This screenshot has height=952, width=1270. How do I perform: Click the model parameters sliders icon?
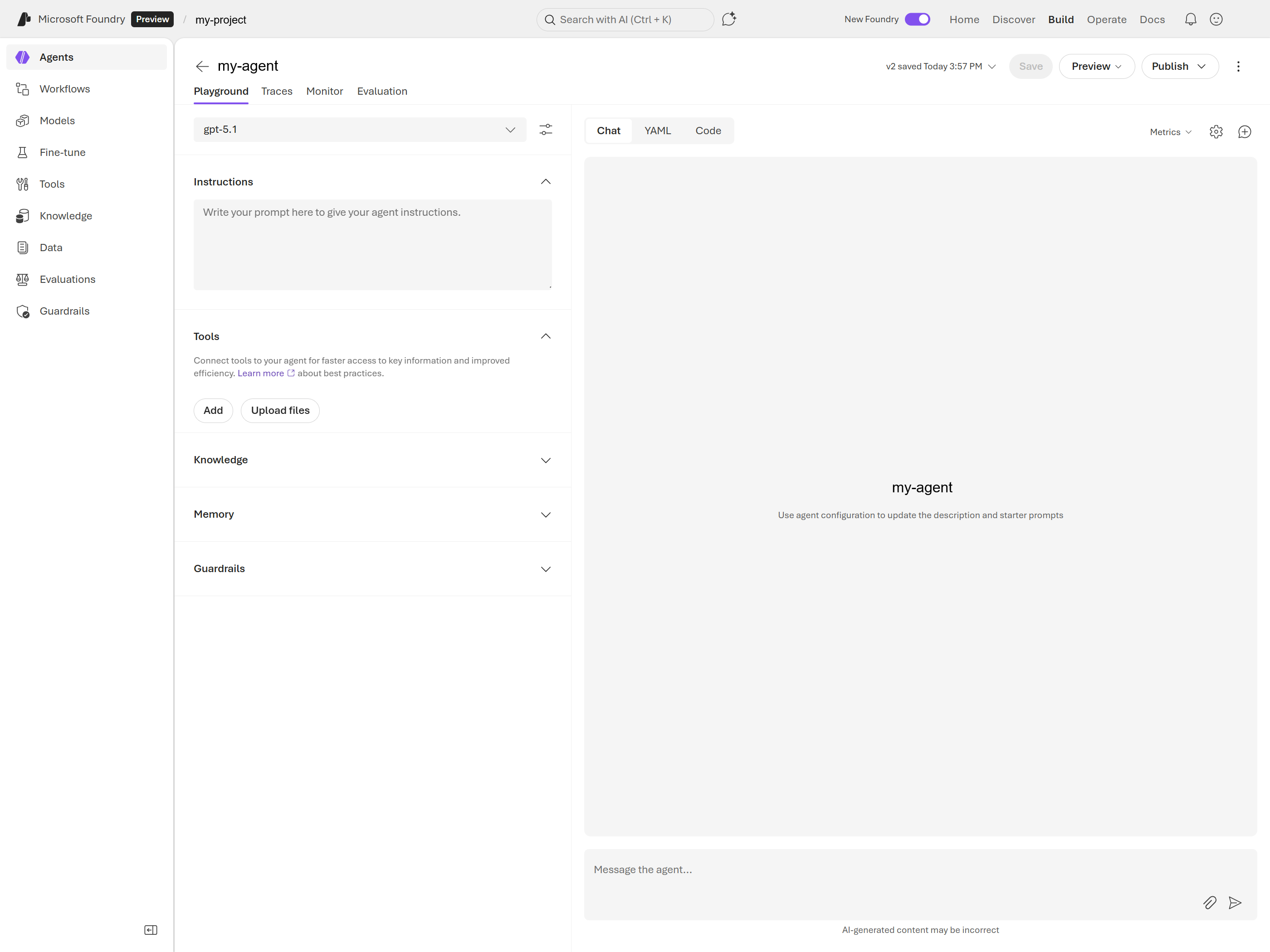(x=546, y=130)
